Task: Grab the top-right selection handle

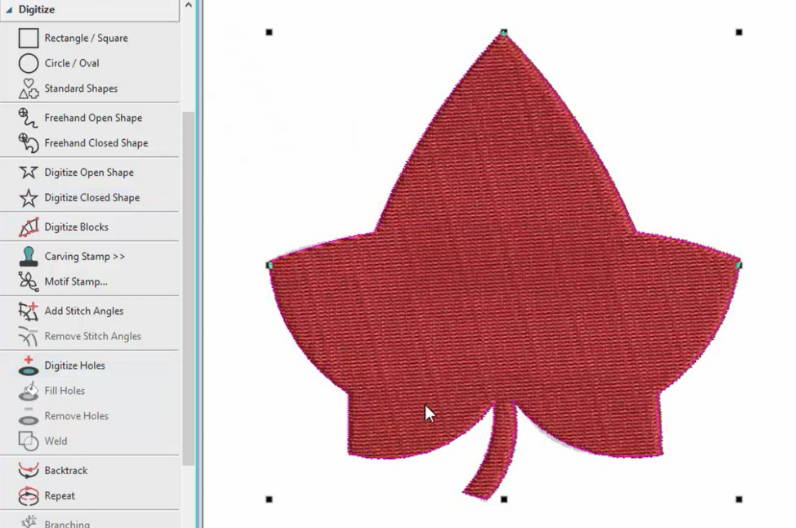Action: click(x=739, y=32)
